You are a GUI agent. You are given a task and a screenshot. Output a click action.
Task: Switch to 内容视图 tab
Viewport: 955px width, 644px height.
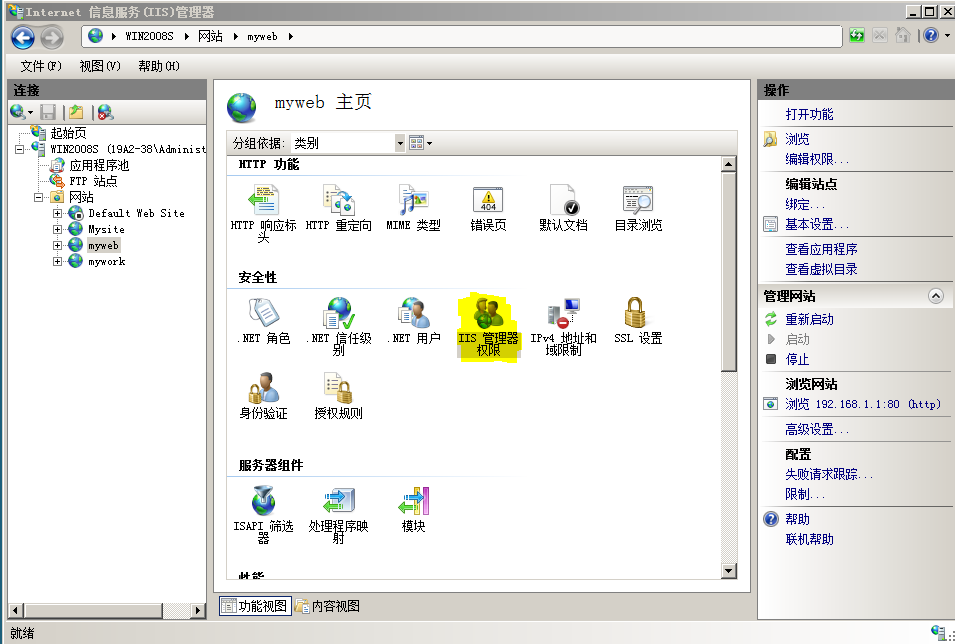tap(328, 606)
